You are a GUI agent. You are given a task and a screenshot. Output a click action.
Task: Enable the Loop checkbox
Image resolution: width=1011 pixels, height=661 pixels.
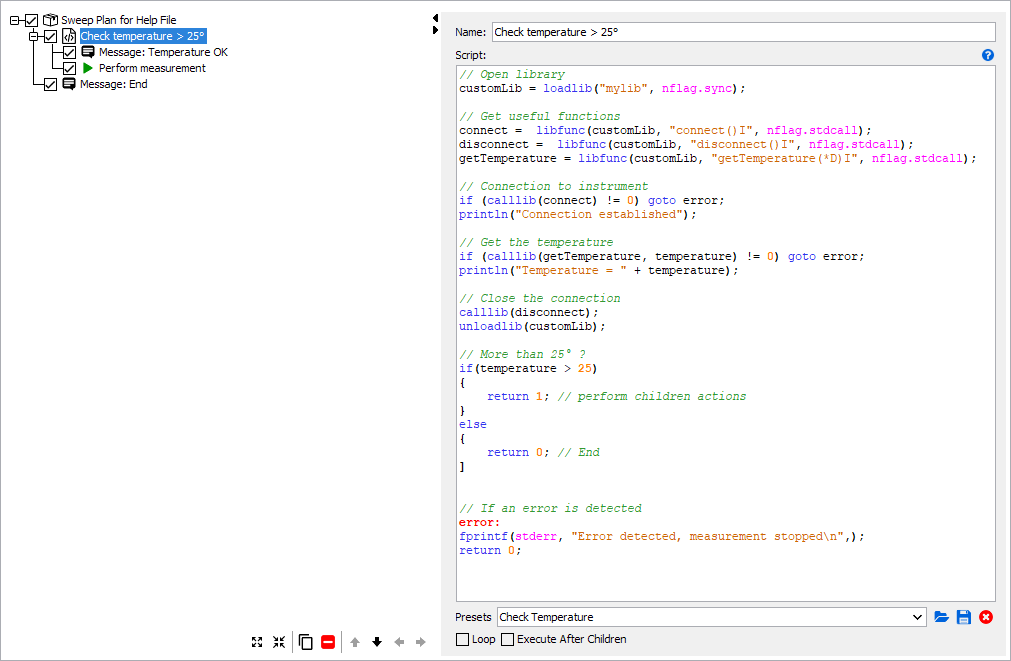[462, 639]
